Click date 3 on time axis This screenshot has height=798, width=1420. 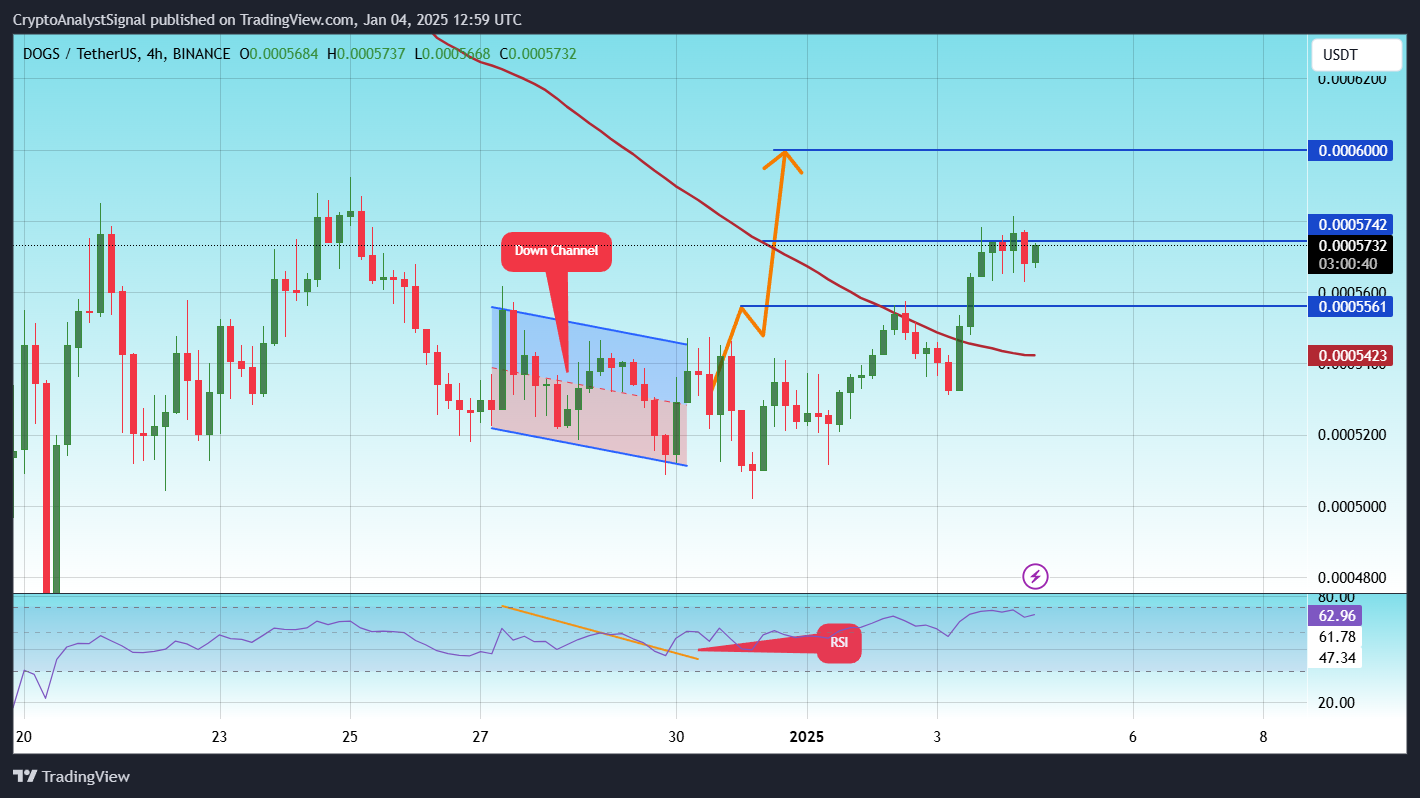(937, 737)
